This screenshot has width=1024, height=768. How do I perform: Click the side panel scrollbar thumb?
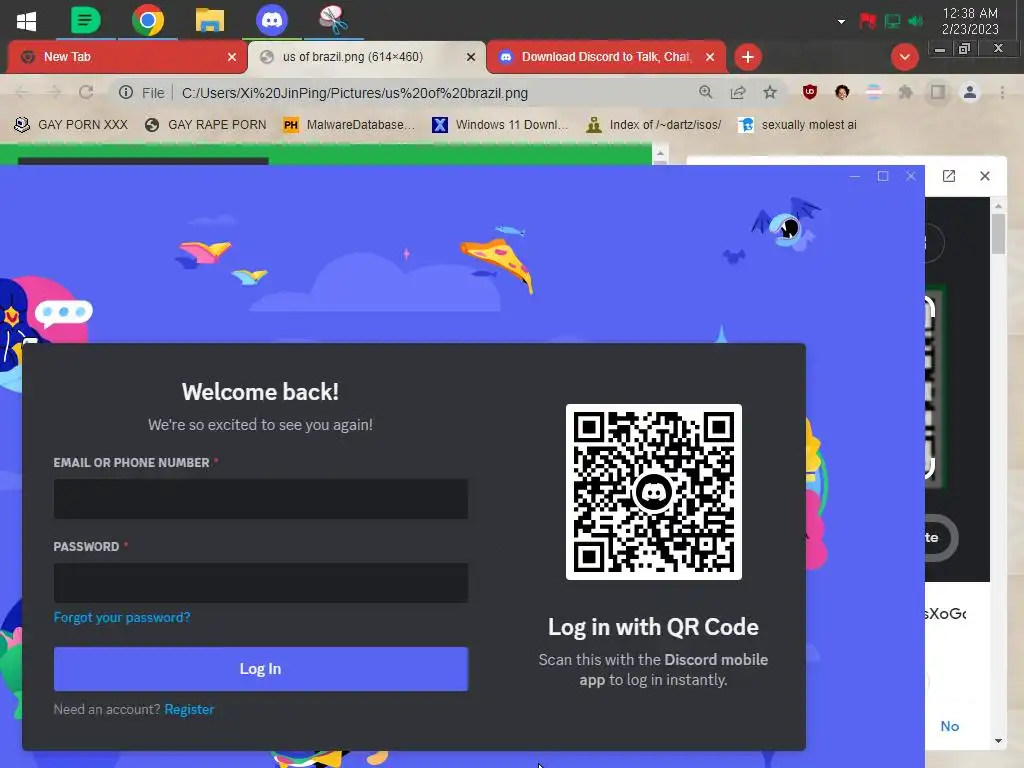click(x=998, y=234)
